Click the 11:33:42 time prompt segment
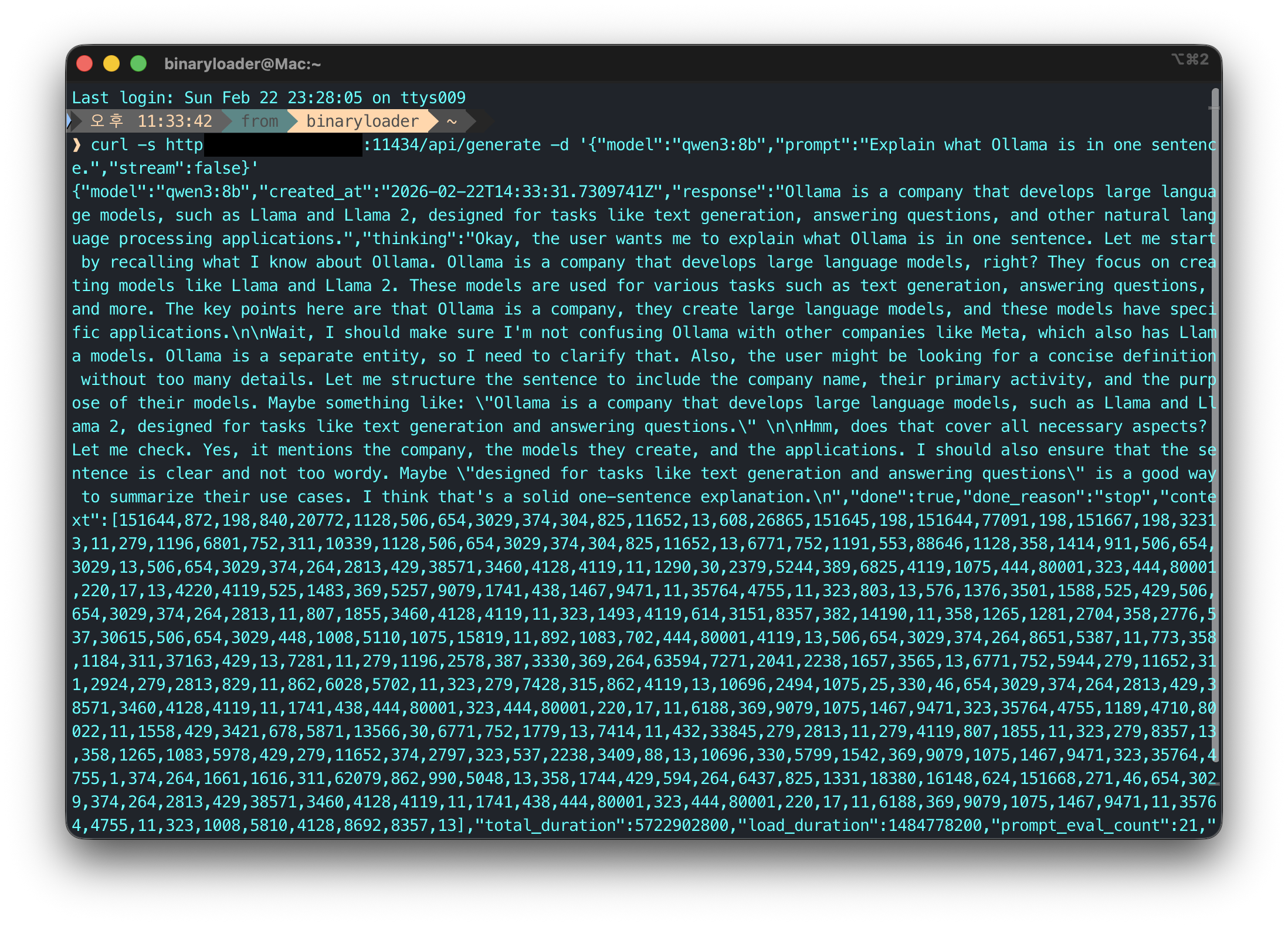Viewport: 1288px width, 926px height. click(174, 121)
